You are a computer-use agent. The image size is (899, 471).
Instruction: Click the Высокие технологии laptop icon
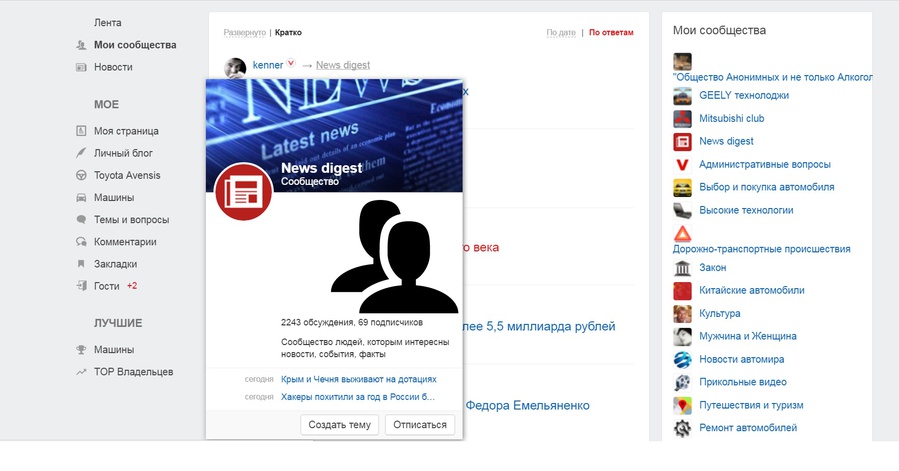[682, 211]
